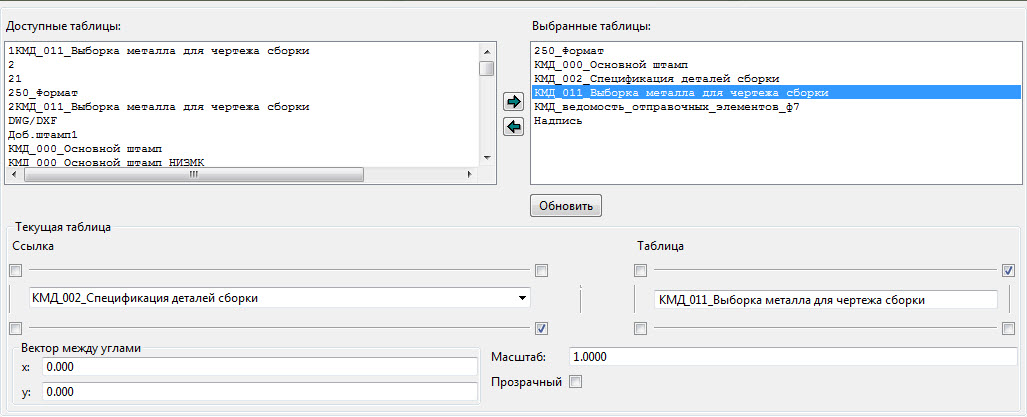The width and height of the screenshot is (1027, 417).
Task: Click the left arrow to remove selected table
Action: [514, 127]
